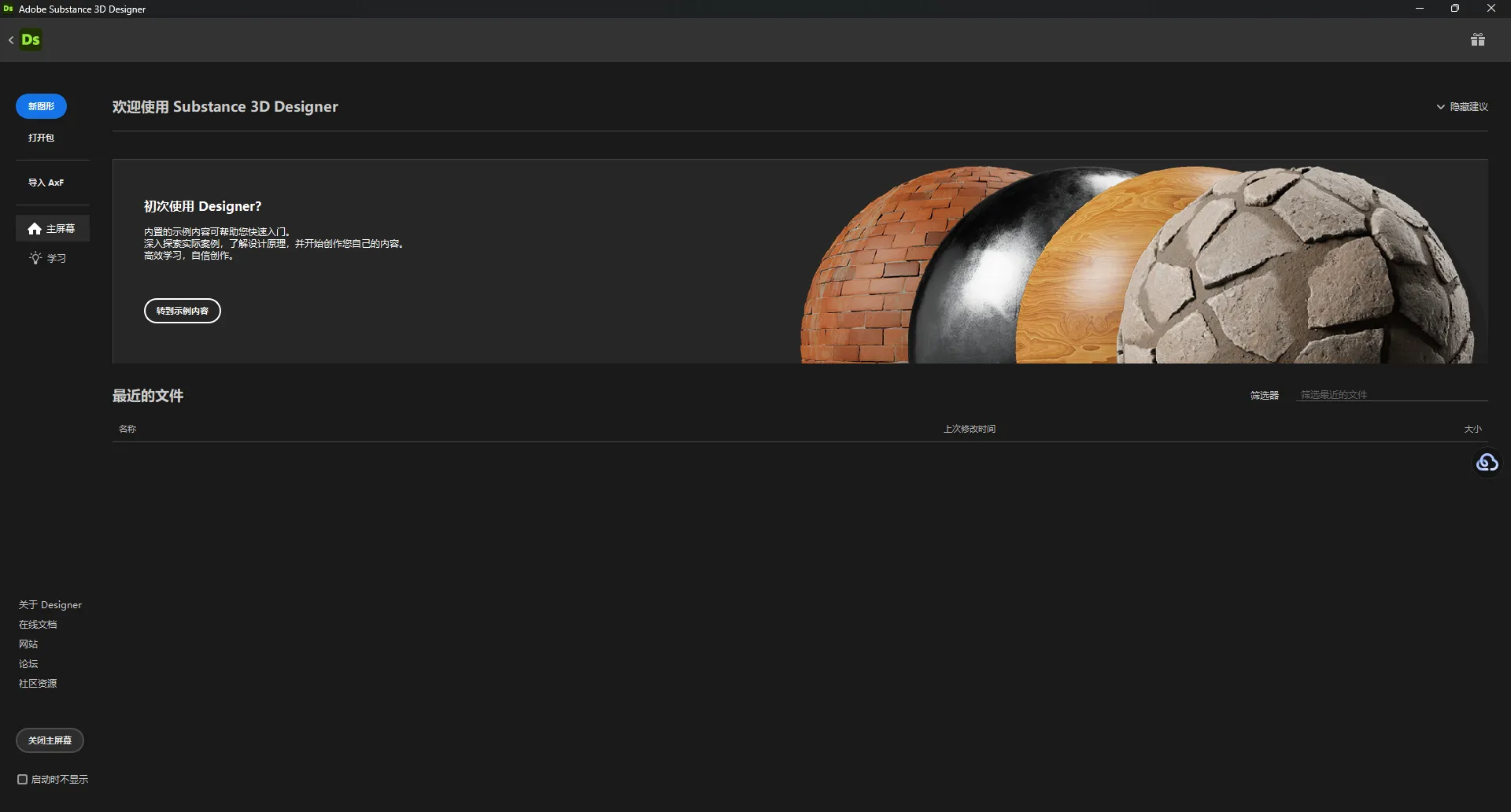The width and height of the screenshot is (1511, 812).
Task: Click the Ds application logo icon
Action: click(31, 39)
